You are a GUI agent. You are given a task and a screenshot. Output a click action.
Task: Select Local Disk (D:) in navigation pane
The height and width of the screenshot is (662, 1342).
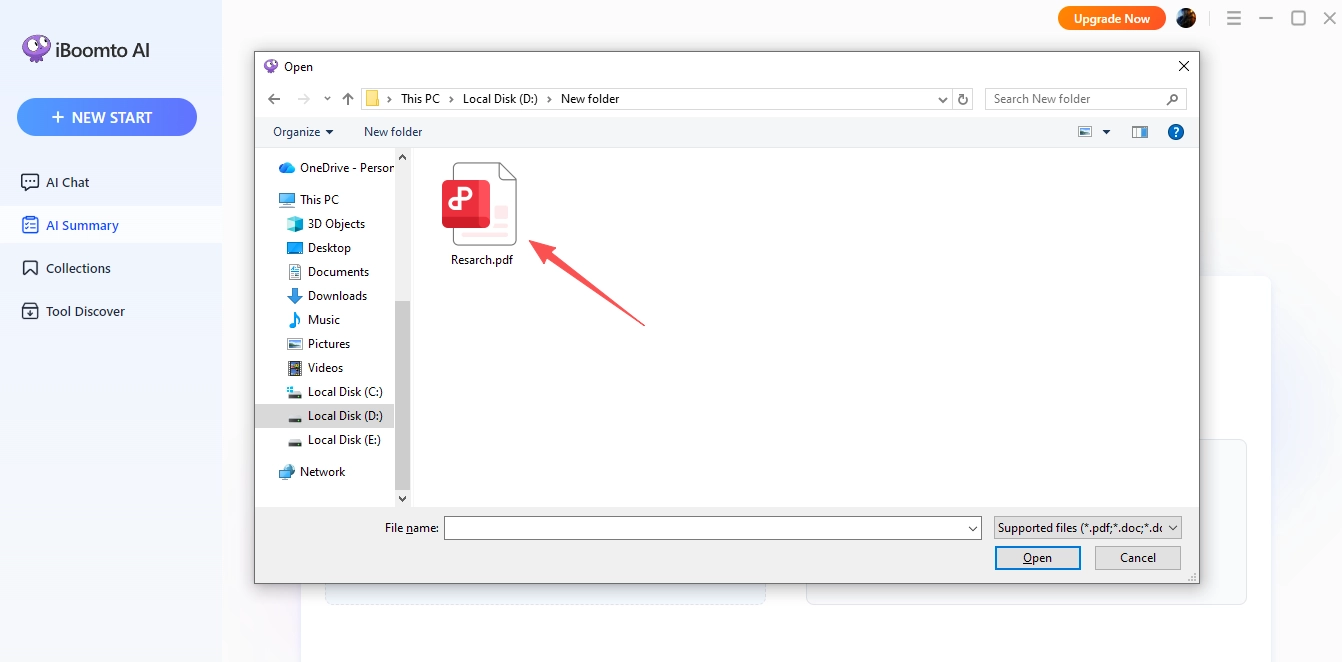point(325,416)
